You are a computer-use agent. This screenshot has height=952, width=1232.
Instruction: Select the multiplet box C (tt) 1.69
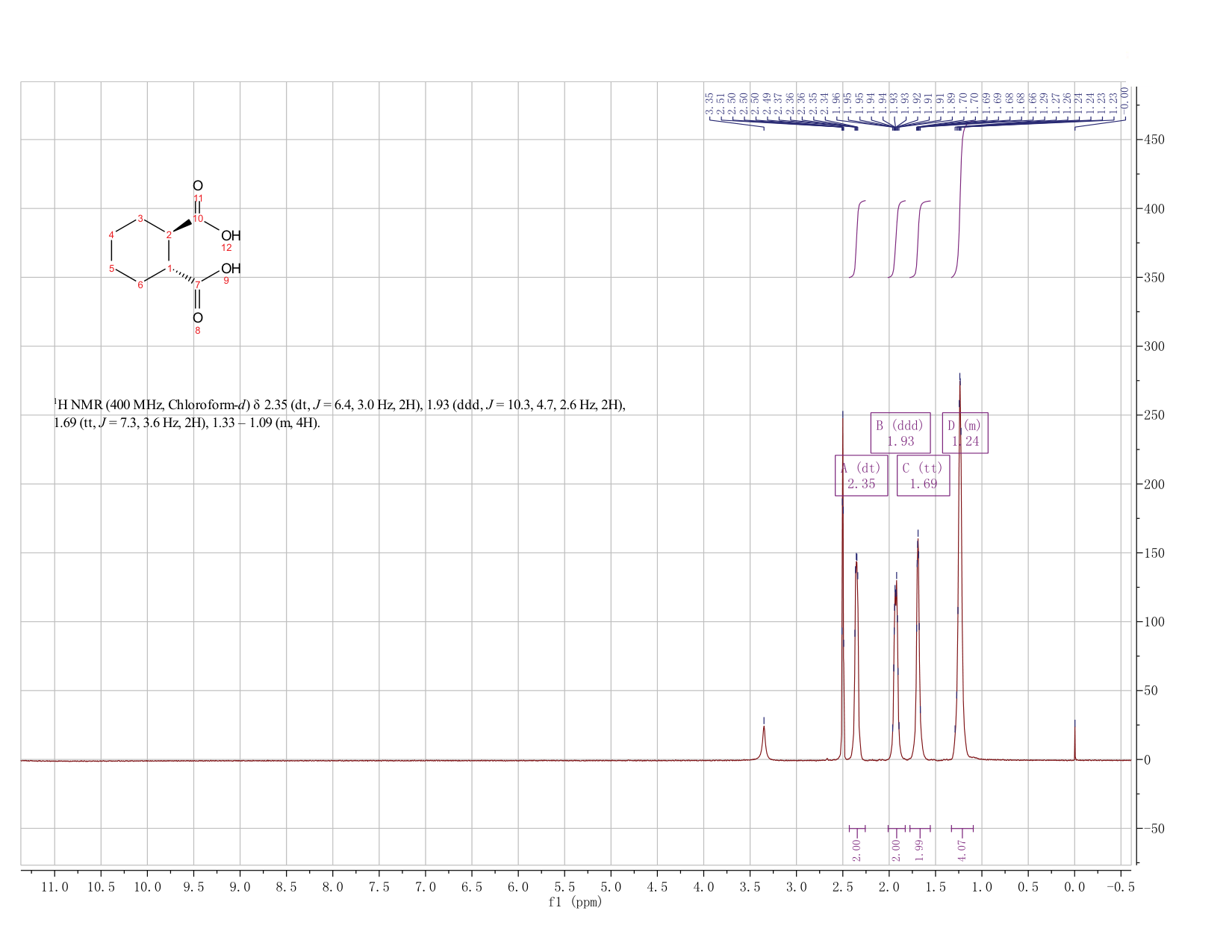(x=923, y=476)
